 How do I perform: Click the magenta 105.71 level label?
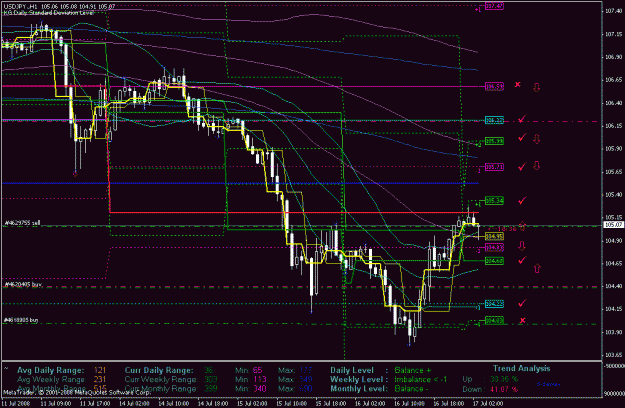point(494,167)
